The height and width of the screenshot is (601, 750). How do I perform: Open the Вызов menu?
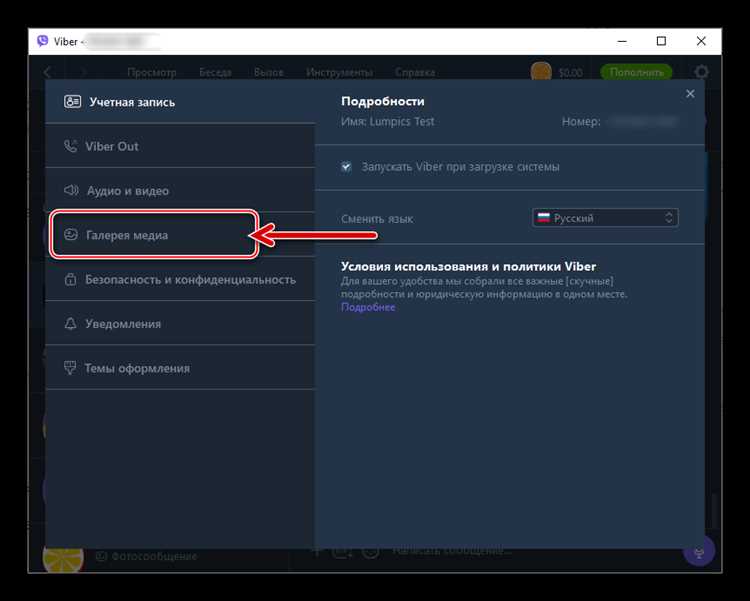click(268, 72)
